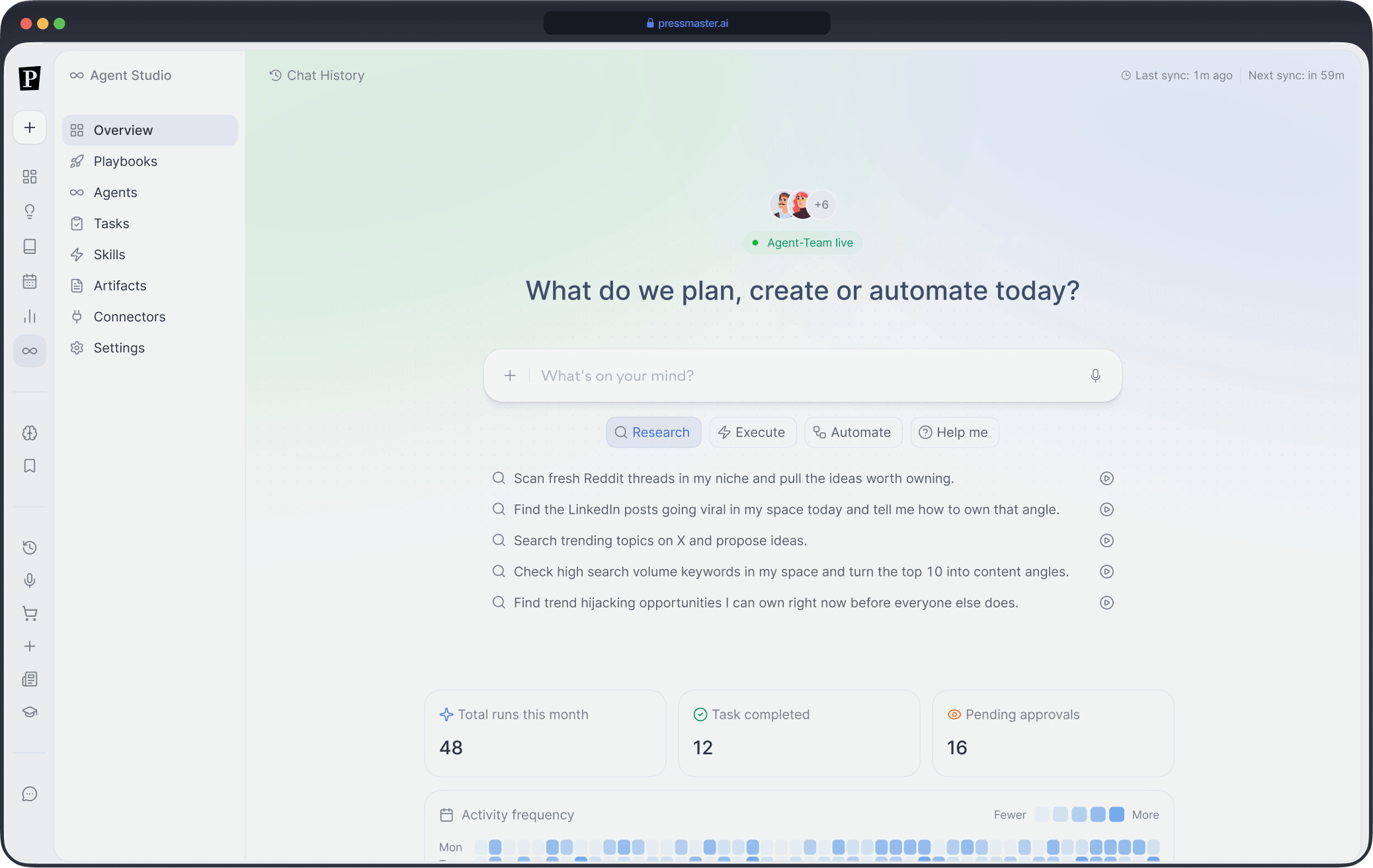The image size is (1373, 868).
Task: Open Playbooks in the sidebar
Action: [150, 161]
